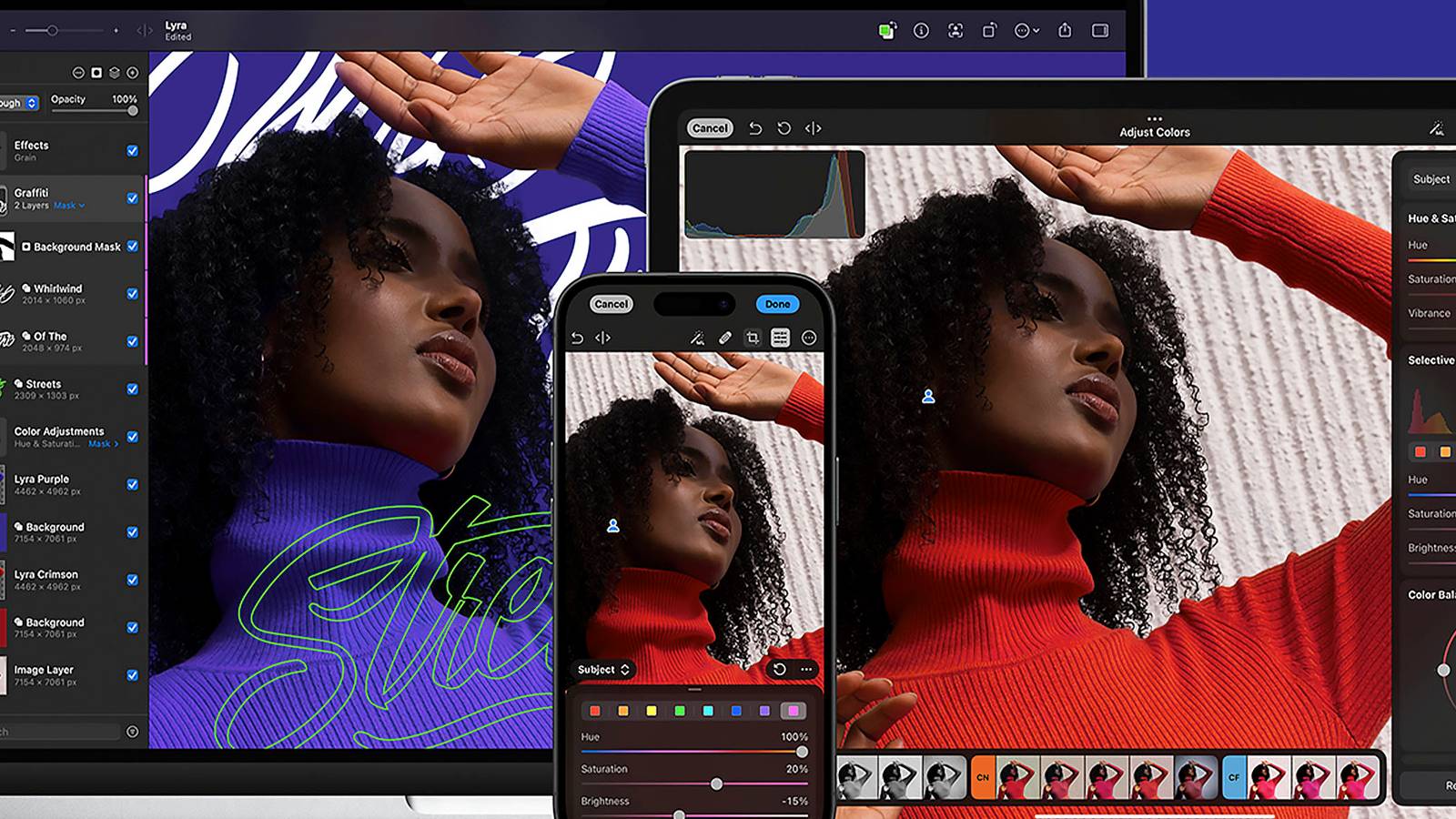Select the Lyra Purple layer

[73, 485]
